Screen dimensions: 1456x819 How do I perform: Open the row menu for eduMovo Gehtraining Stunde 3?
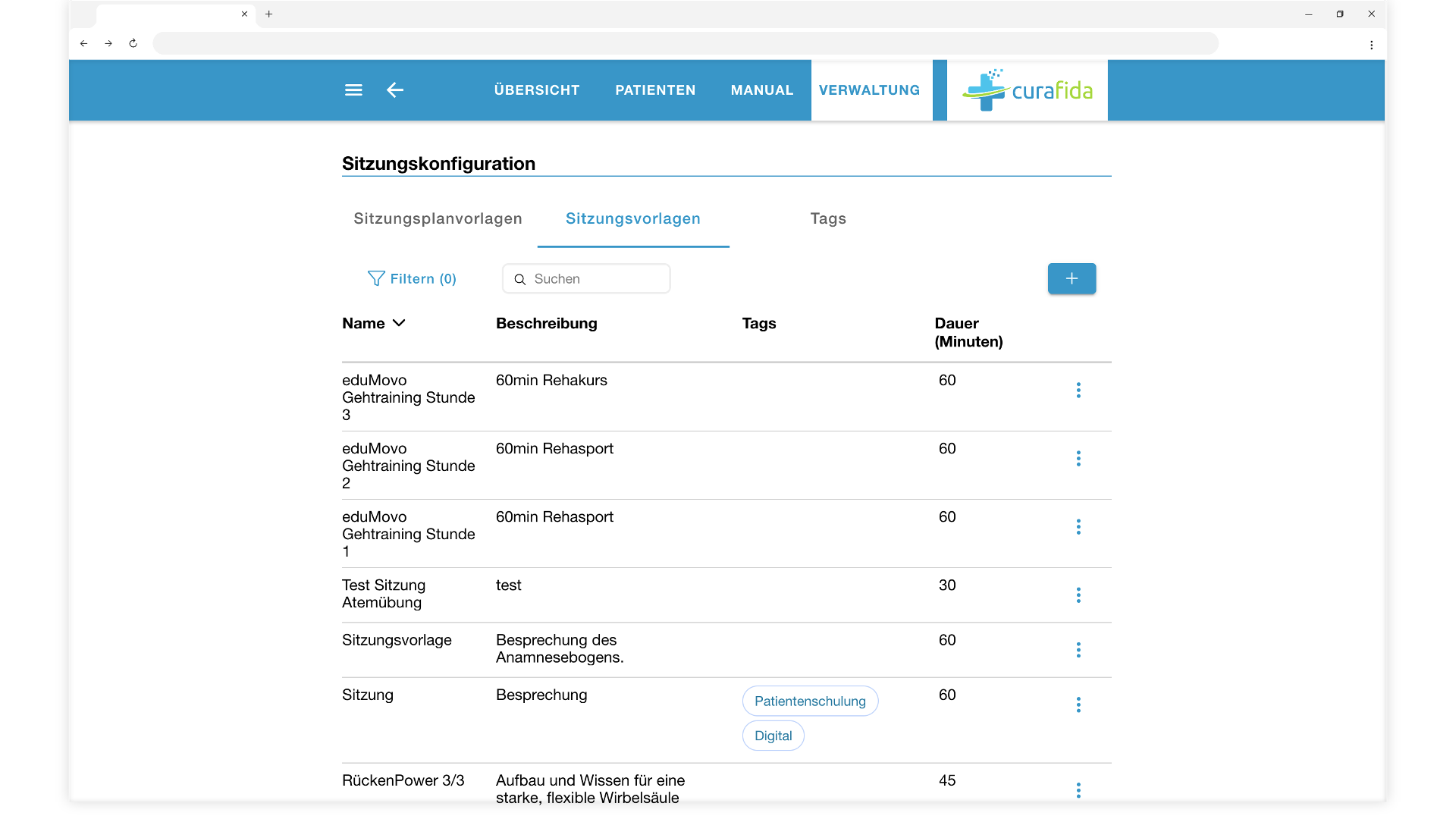[x=1078, y=391]
